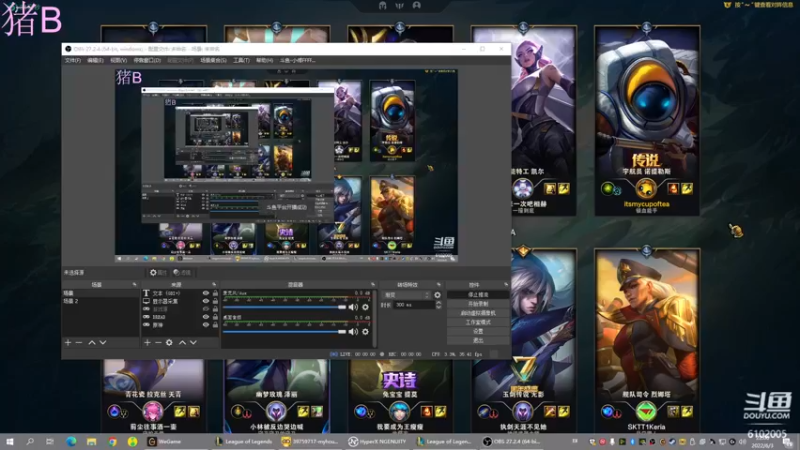Click the Properties gear button above Scenes panel
Screen dimensions: 800x450
158,272
